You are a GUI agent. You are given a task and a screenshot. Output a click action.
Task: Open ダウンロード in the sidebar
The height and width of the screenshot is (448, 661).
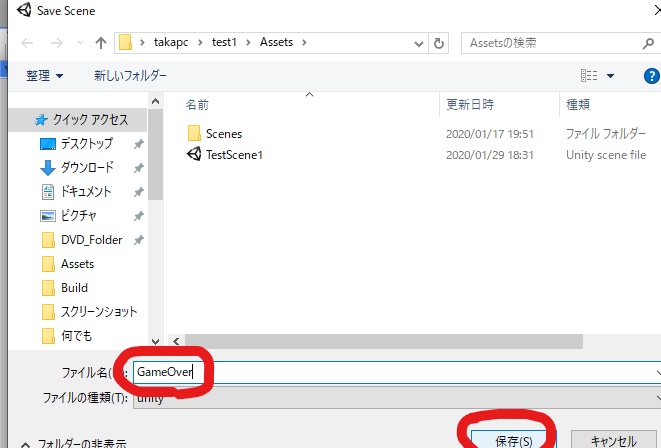point(87,168)
